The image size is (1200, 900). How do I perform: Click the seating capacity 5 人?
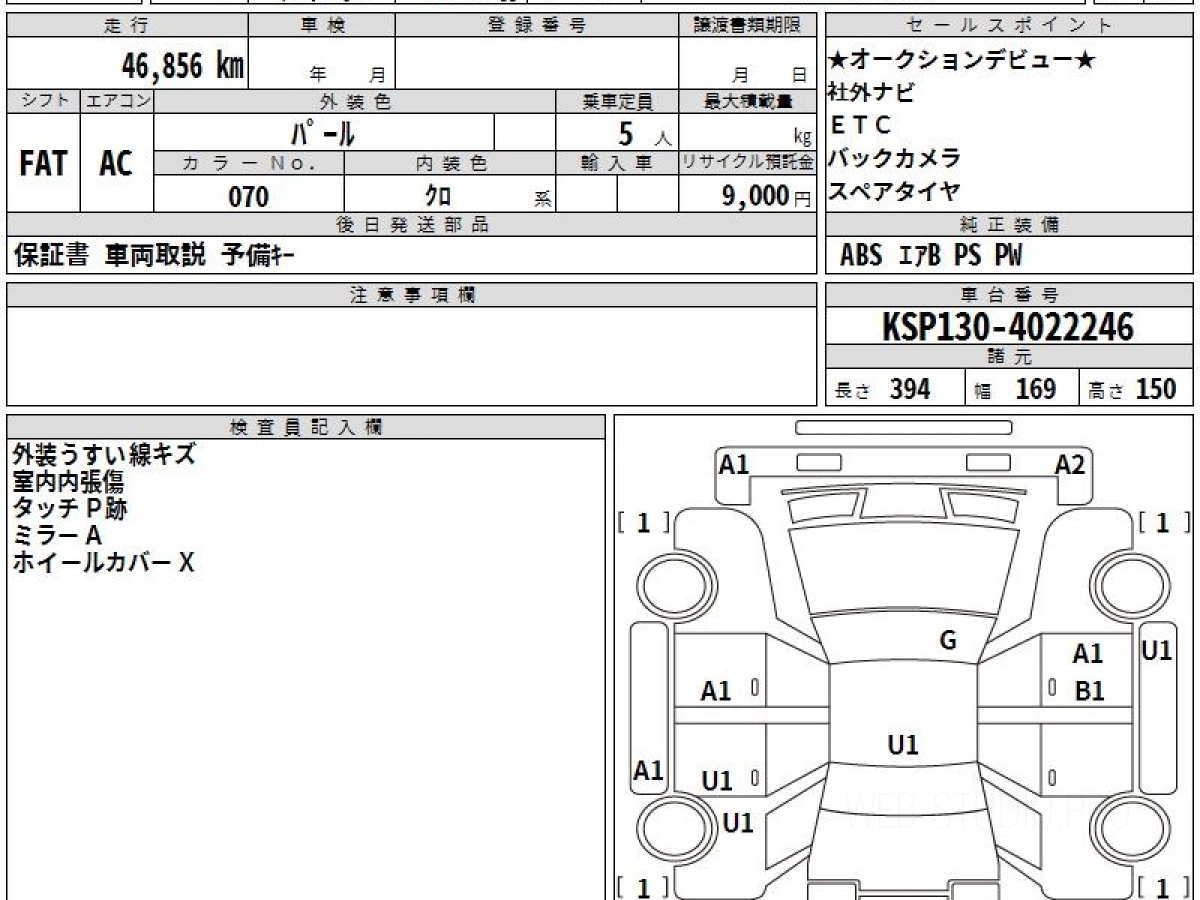[645, 133]
